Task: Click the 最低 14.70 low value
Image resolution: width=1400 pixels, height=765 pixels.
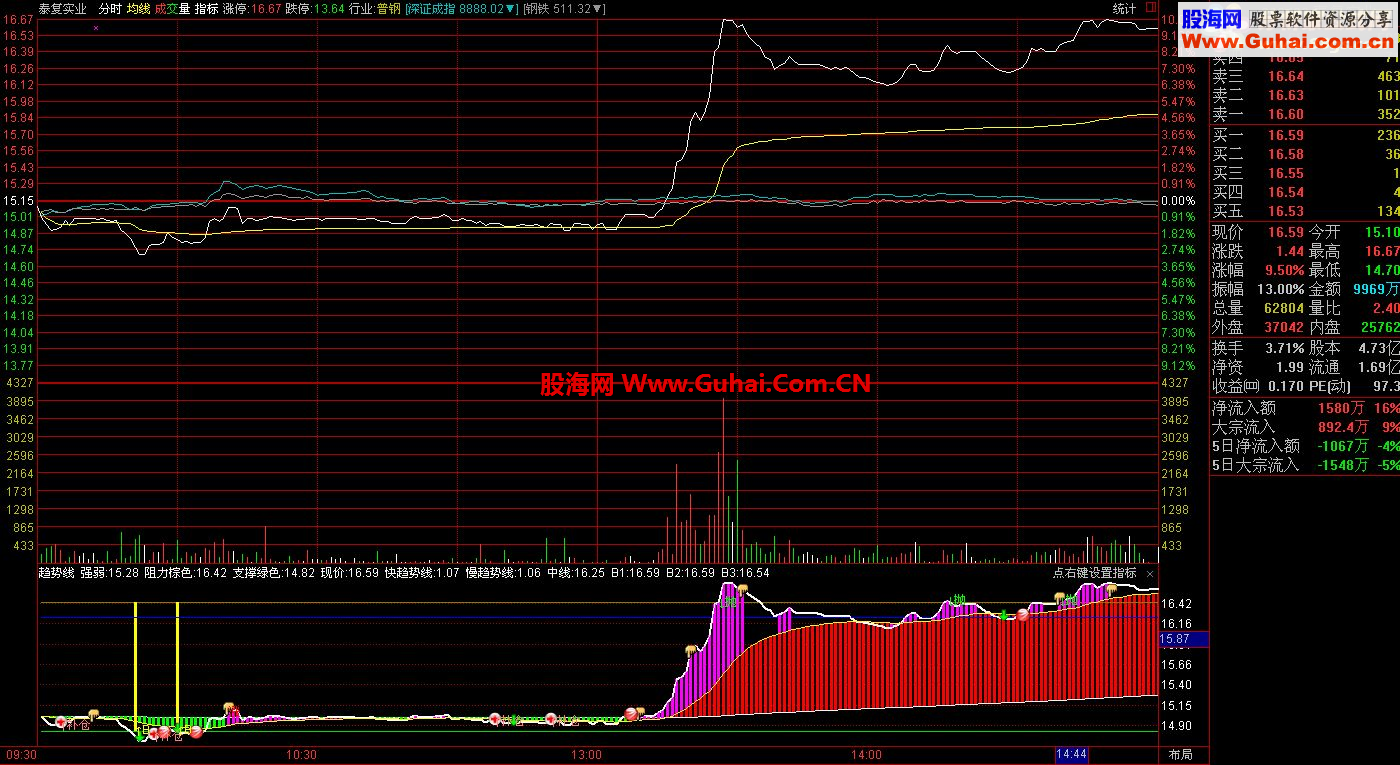Action: coord(1382,270)
